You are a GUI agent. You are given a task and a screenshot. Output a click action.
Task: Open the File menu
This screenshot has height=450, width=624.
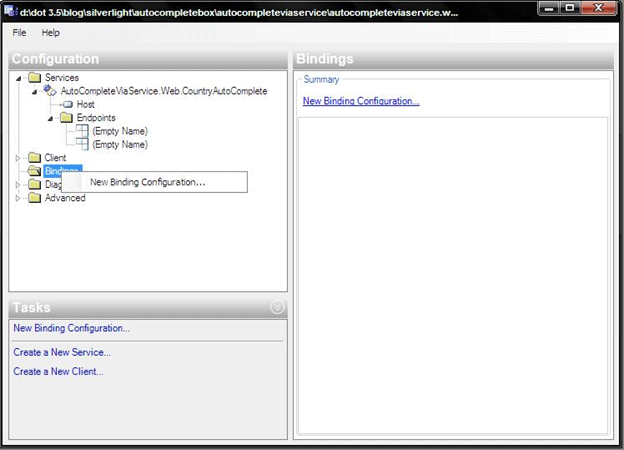(x=19, y=33)
